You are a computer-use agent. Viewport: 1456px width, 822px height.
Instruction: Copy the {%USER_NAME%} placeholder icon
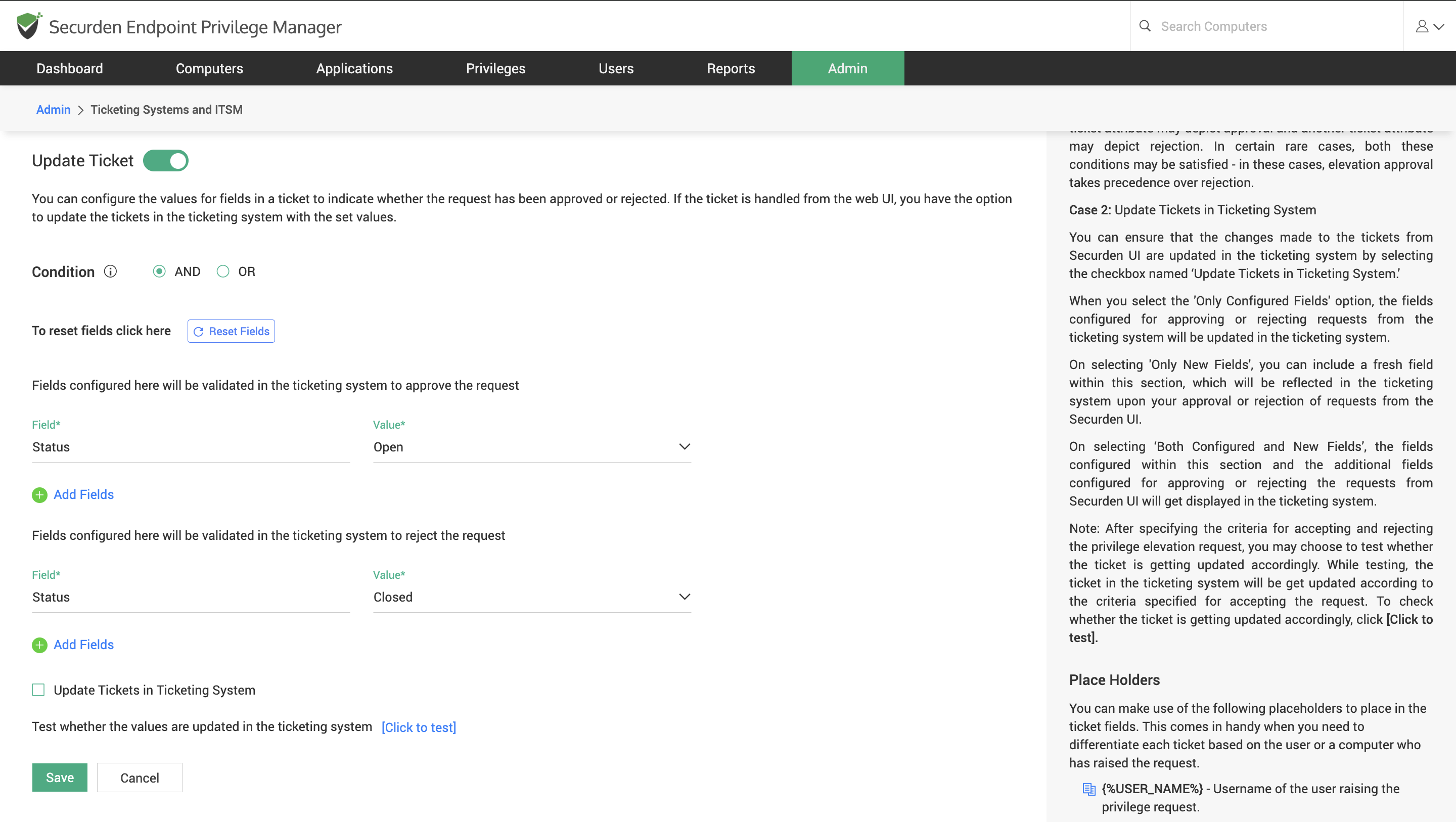click(x=1088, y=789)
